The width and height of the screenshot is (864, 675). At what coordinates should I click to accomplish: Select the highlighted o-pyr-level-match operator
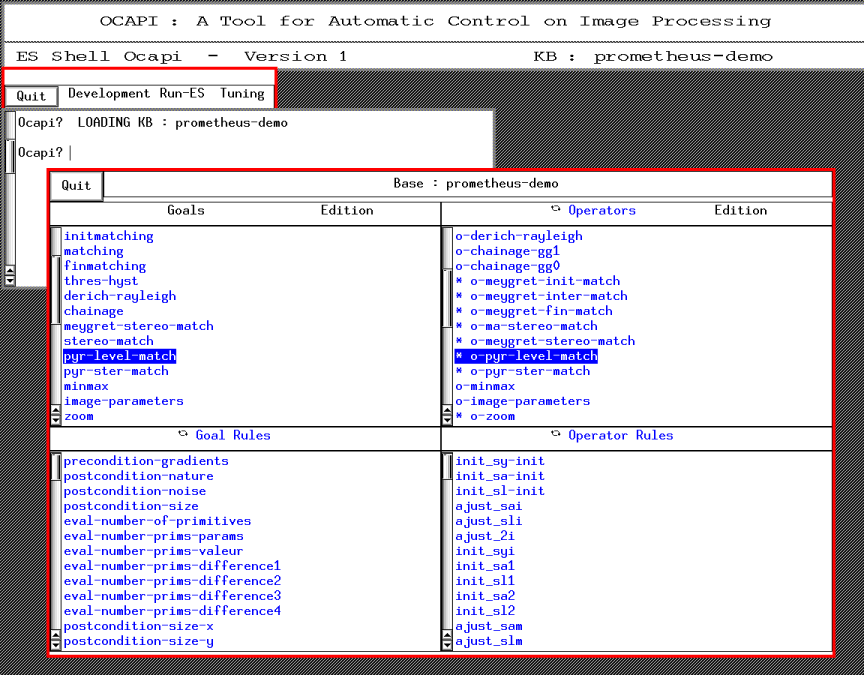pyautogui.click(x=526, y=356)
